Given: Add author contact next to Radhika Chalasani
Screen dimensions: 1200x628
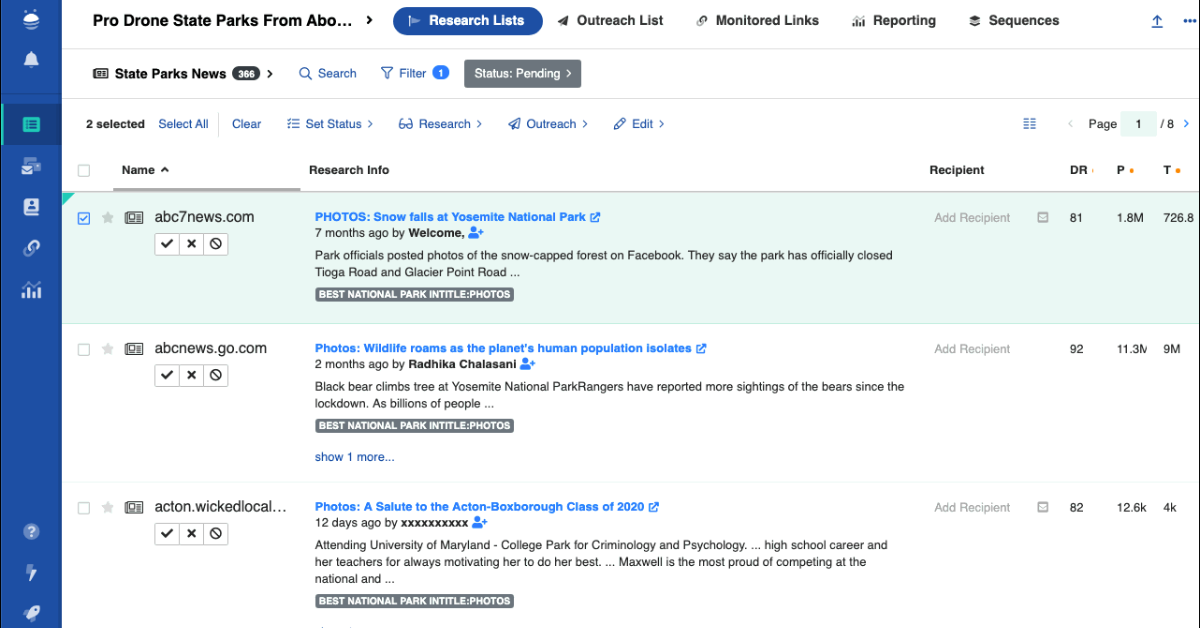Looking at the screenshot, I should pos(528,364).
